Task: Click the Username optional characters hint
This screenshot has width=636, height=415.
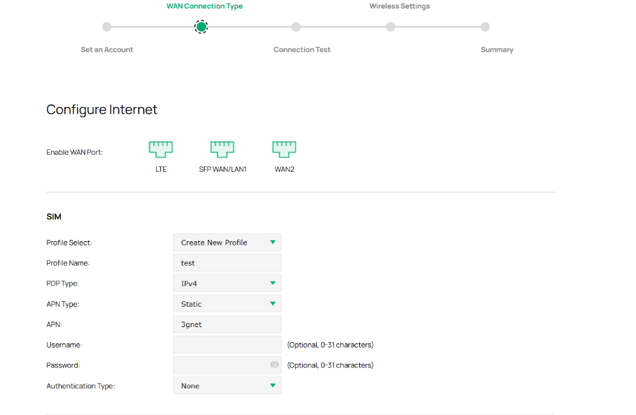Action: 330,345
